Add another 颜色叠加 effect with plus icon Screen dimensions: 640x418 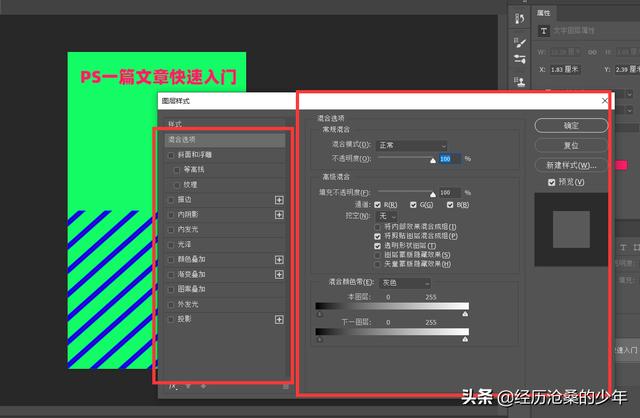[x=279, y=260]
